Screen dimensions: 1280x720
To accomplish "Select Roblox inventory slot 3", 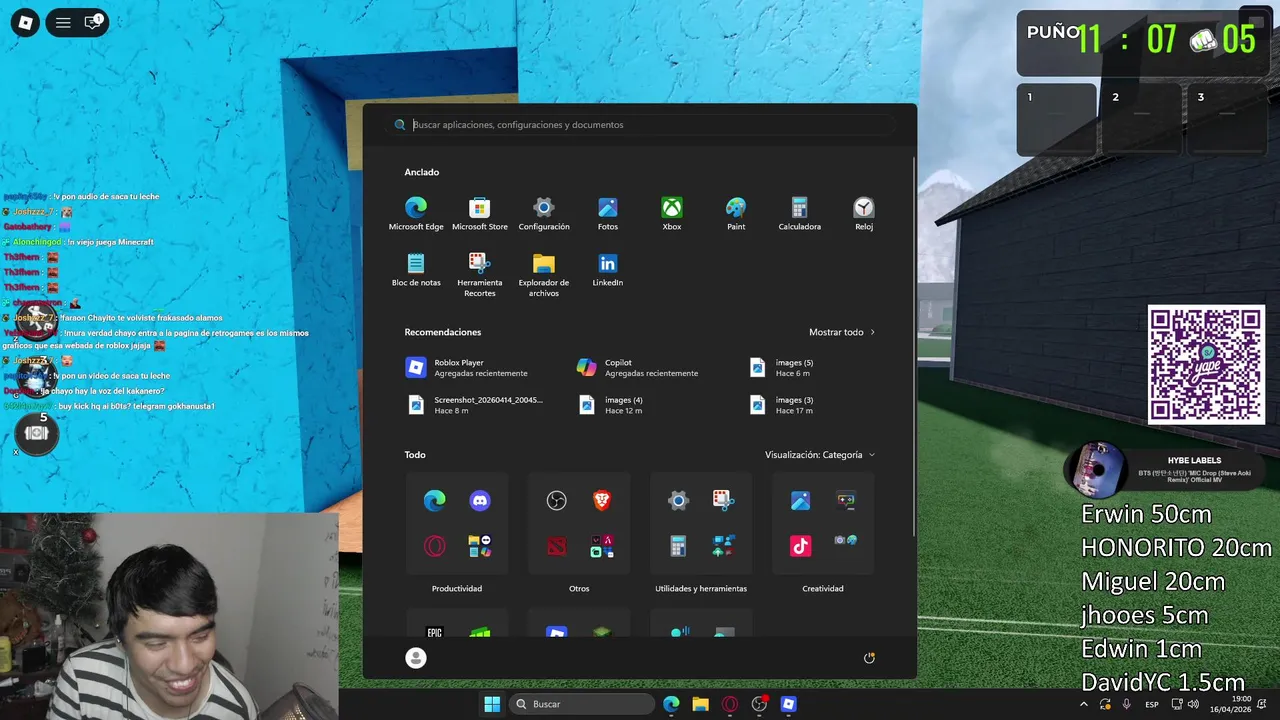I will (x=1227, y=119).
